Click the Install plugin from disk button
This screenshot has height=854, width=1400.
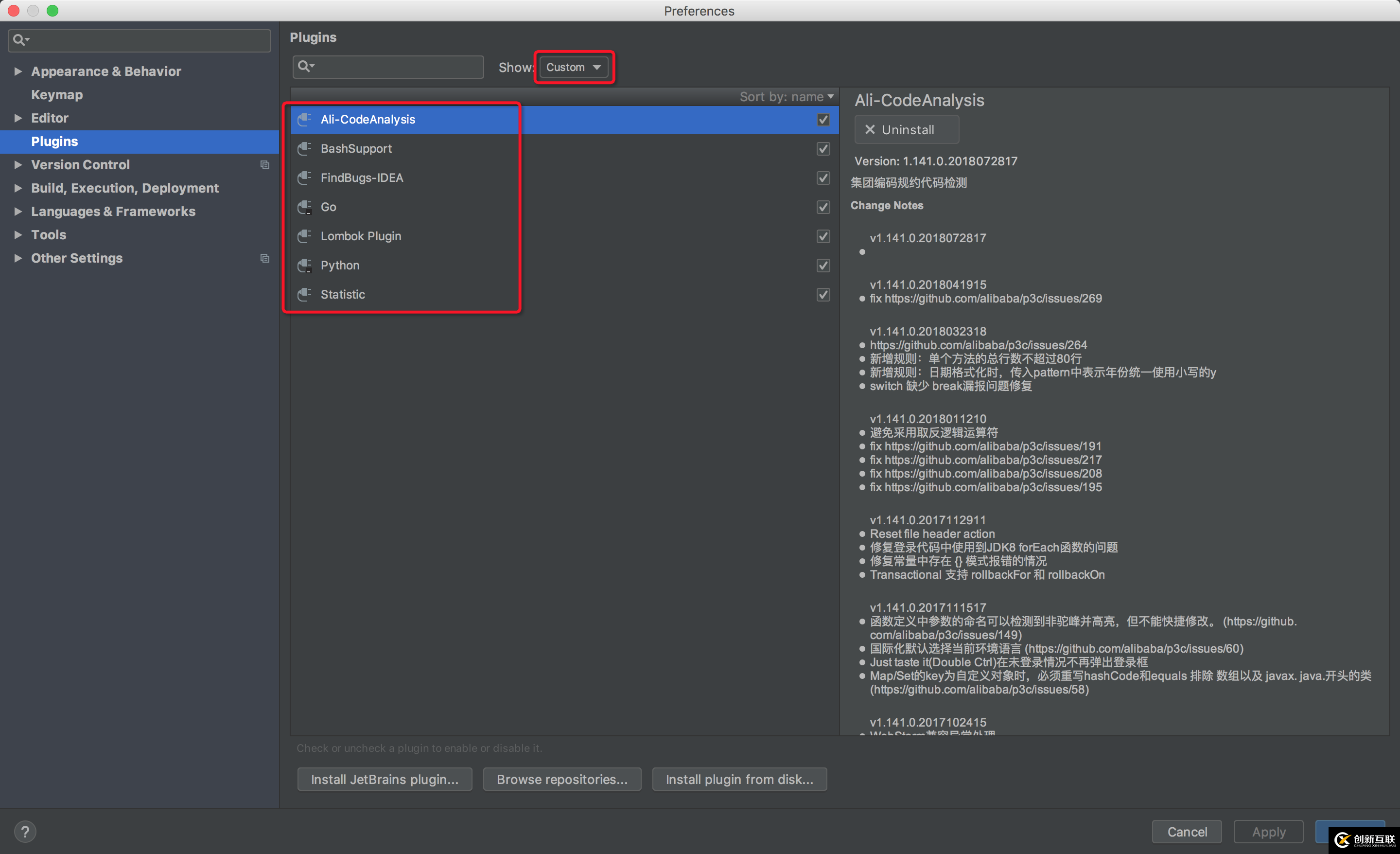[x=739, y=779]
